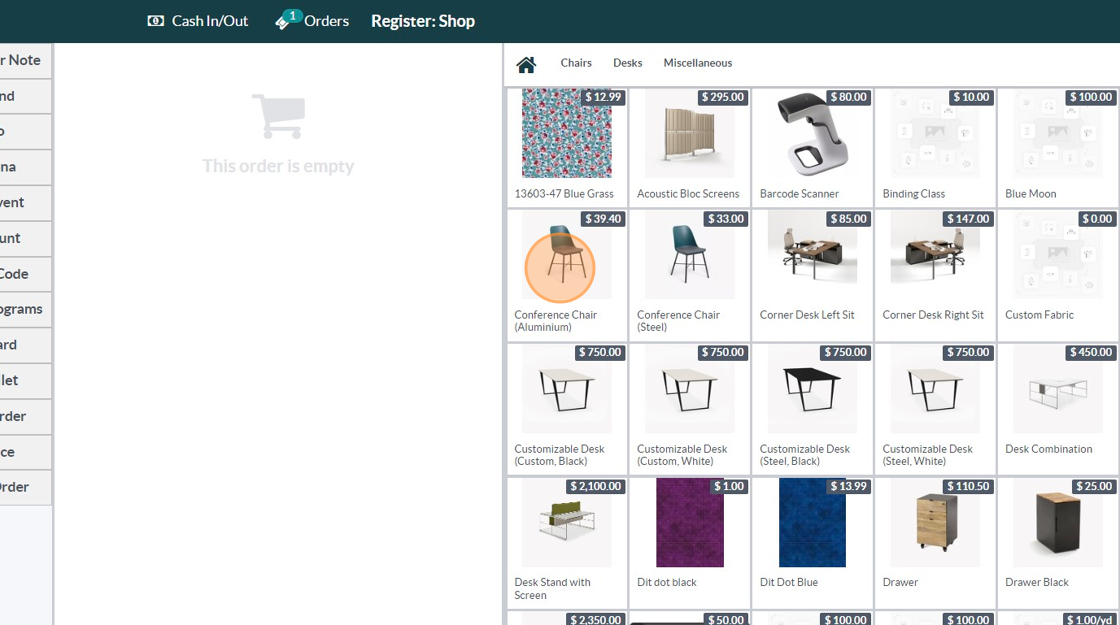Add the Dit dot black purple swatch
1120x625 pixels.
pyautogui.click(x=689, y=542)
